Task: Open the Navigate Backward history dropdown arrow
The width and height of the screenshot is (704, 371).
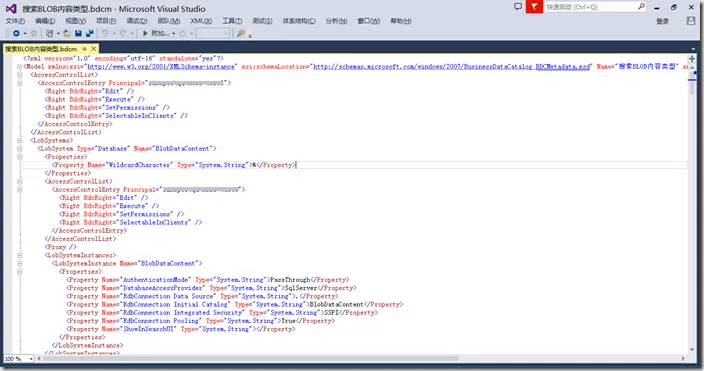Action: tap(25, 33)
